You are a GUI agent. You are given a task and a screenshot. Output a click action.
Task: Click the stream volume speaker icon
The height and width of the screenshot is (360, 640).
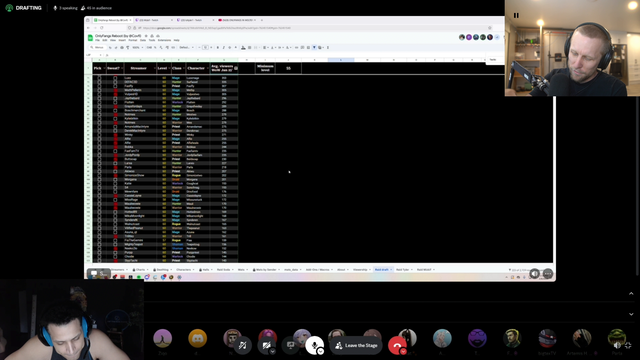click(x=618, y=346)
